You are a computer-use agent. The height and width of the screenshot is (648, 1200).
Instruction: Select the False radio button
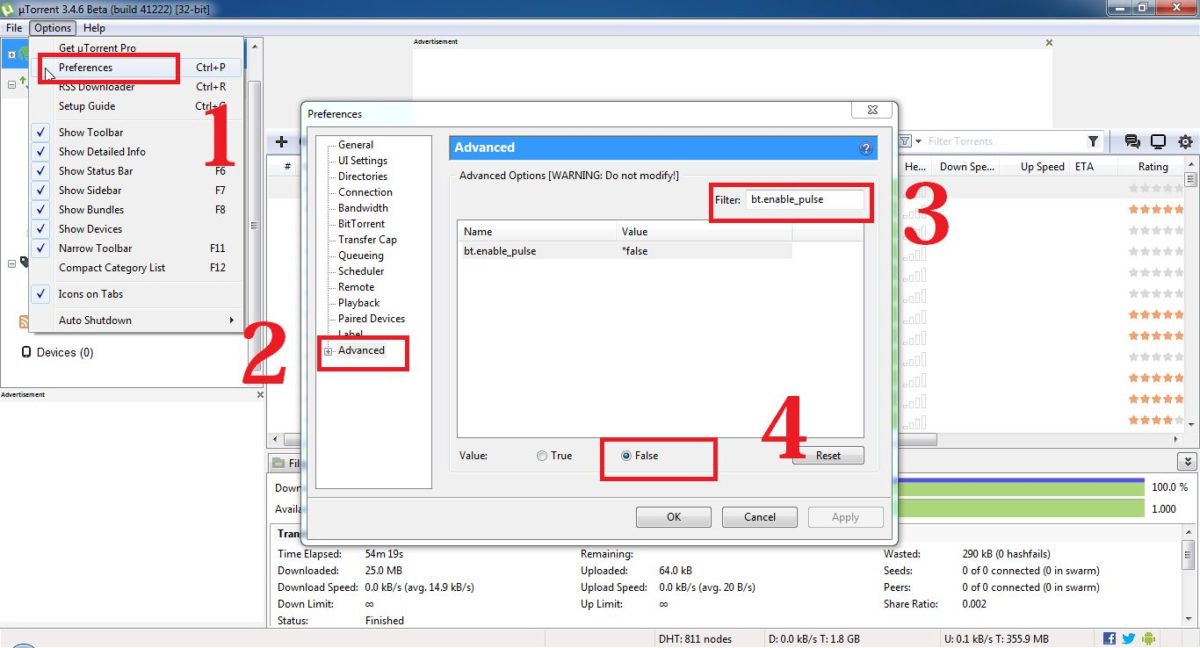[x=627, y=456]
